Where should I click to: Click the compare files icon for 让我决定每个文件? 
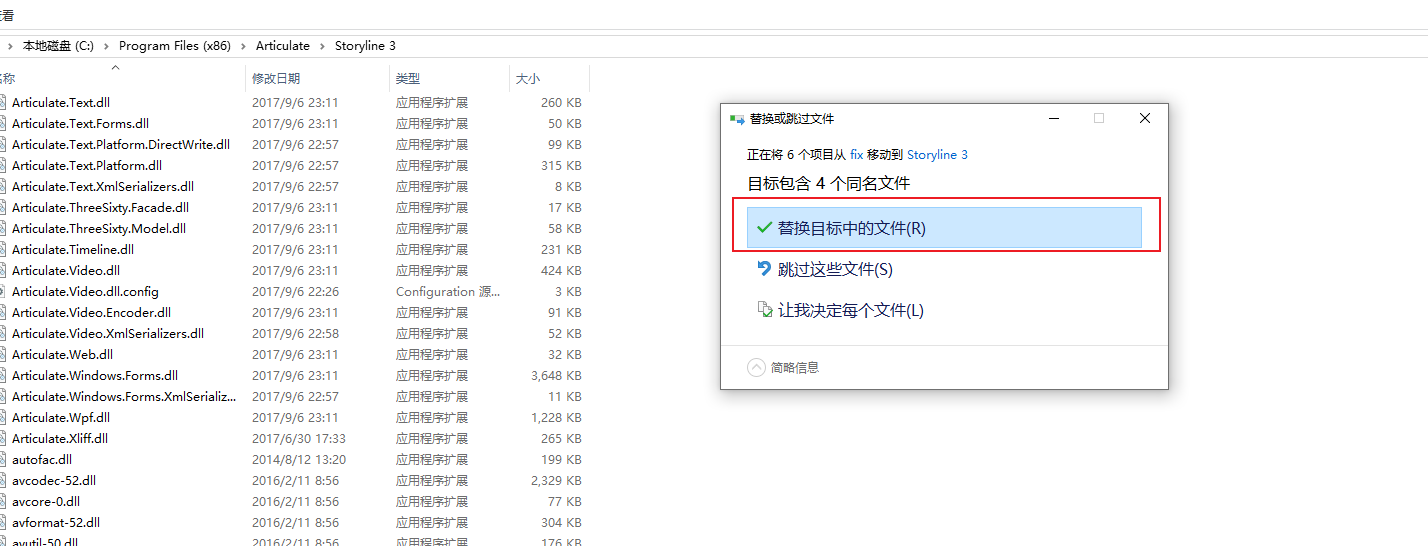pos(765,310)
